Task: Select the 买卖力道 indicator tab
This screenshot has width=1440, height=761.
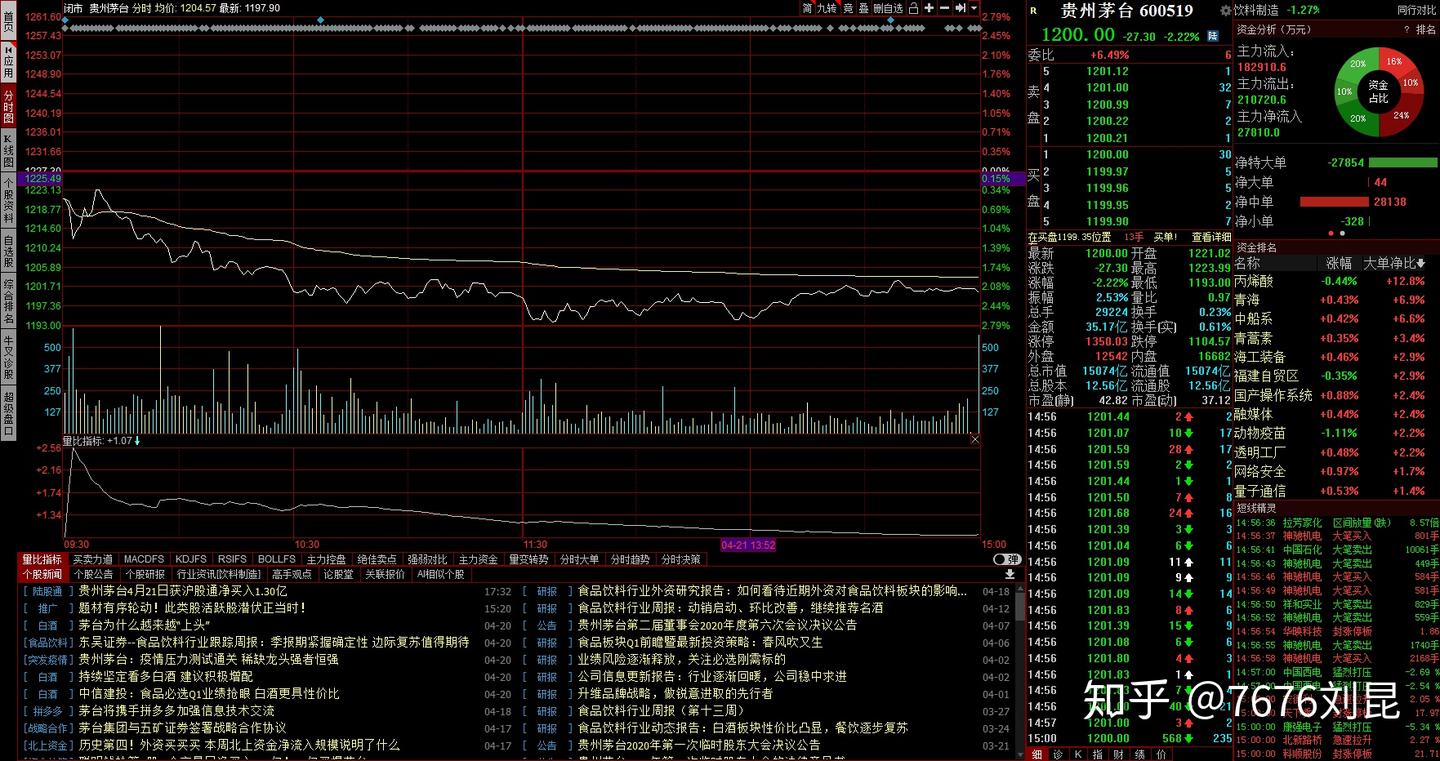Action: coord(93,559)
